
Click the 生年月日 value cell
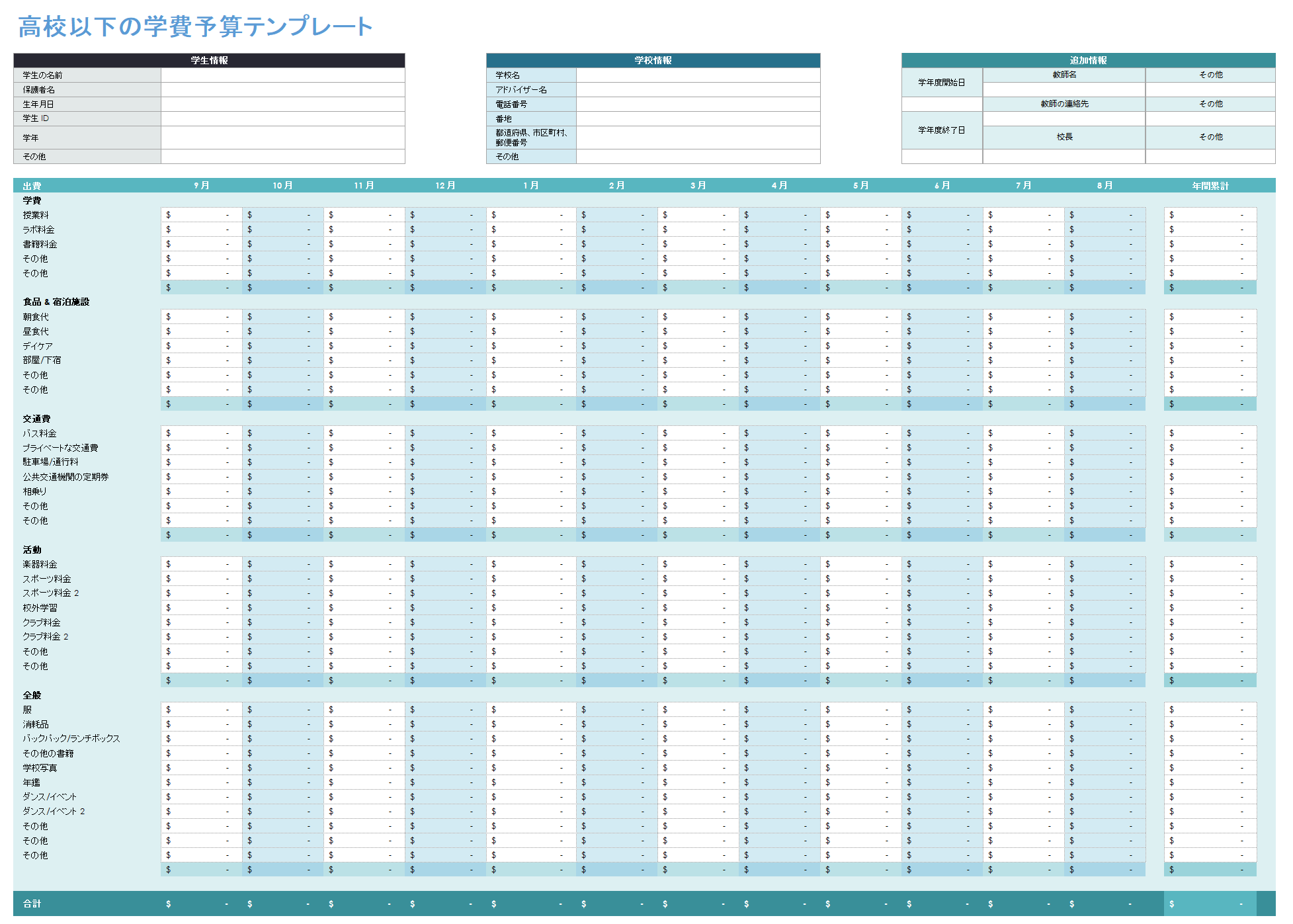point(283,104)
